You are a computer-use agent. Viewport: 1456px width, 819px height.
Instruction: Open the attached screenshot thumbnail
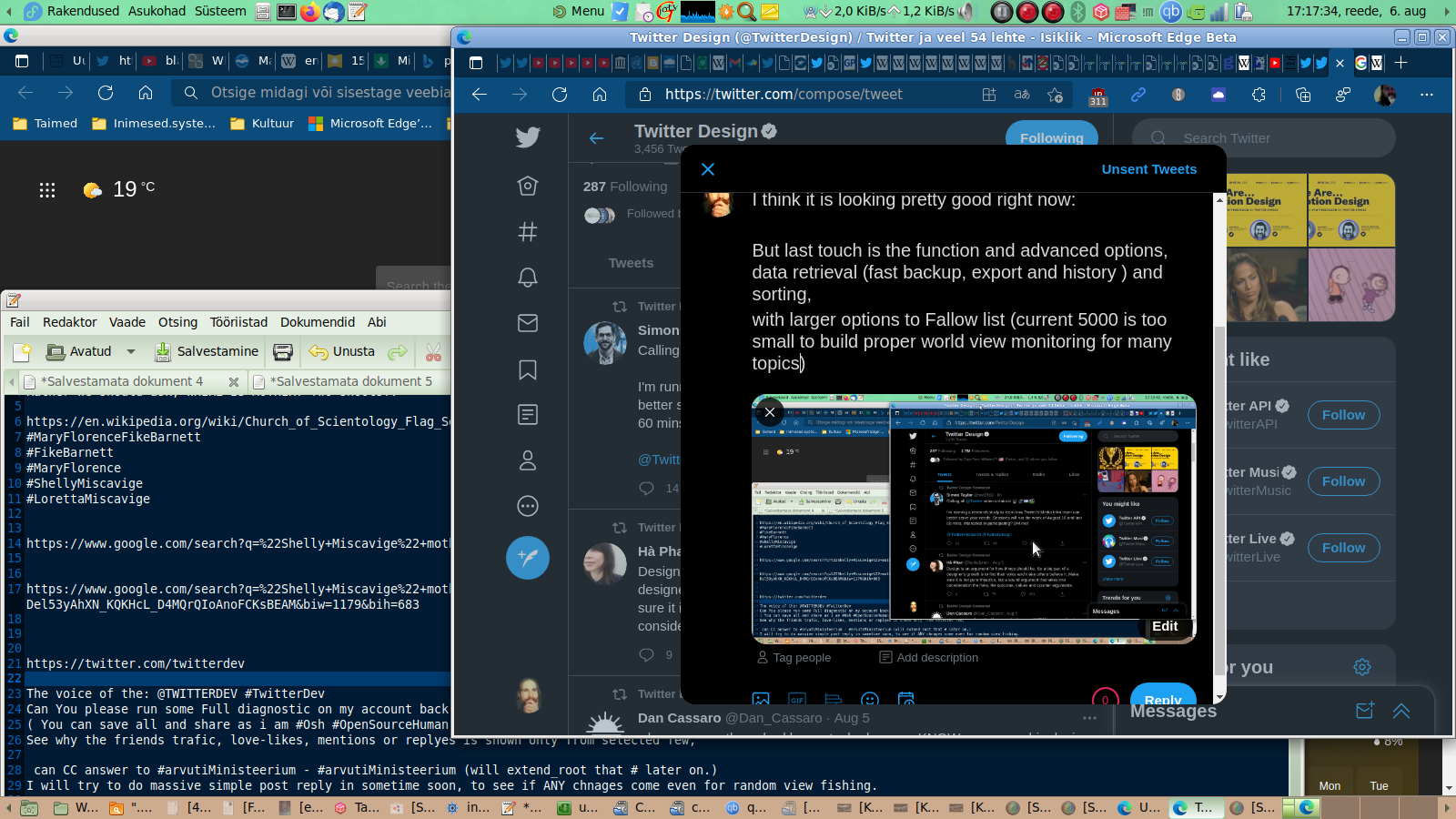pos(974,519)
